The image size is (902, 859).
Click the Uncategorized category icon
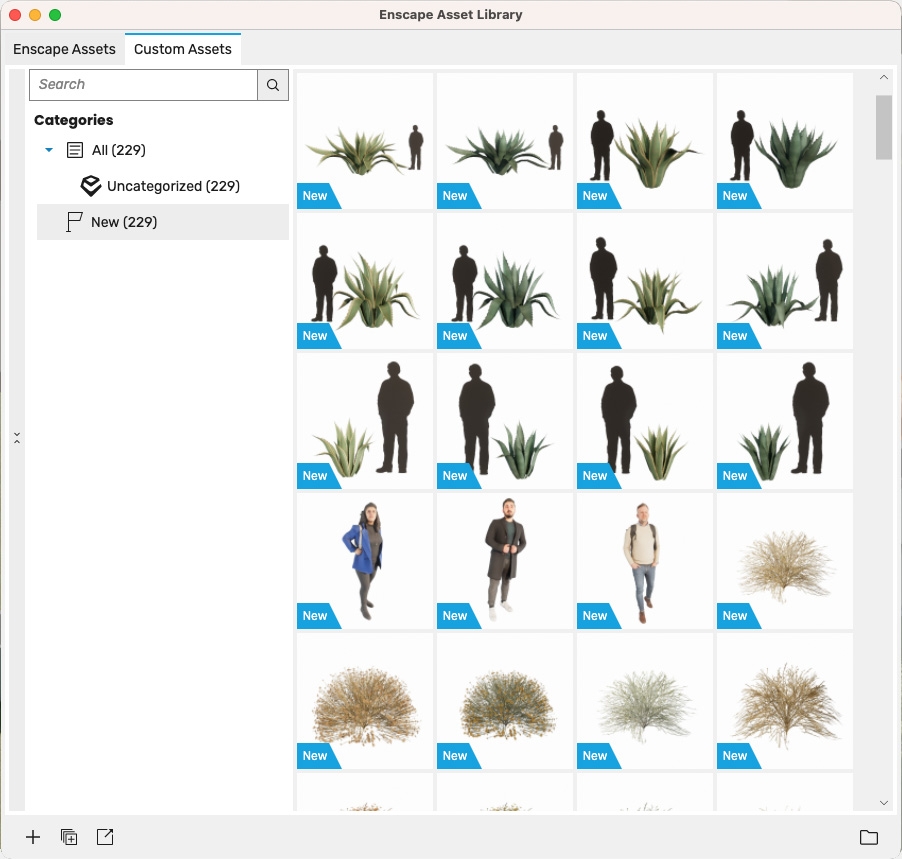tap(90, 186)
